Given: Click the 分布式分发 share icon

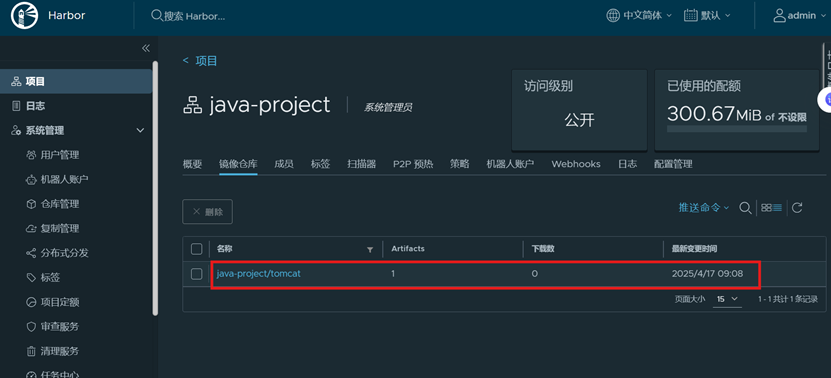Looking at the screenshot, I should click(31, 253).
